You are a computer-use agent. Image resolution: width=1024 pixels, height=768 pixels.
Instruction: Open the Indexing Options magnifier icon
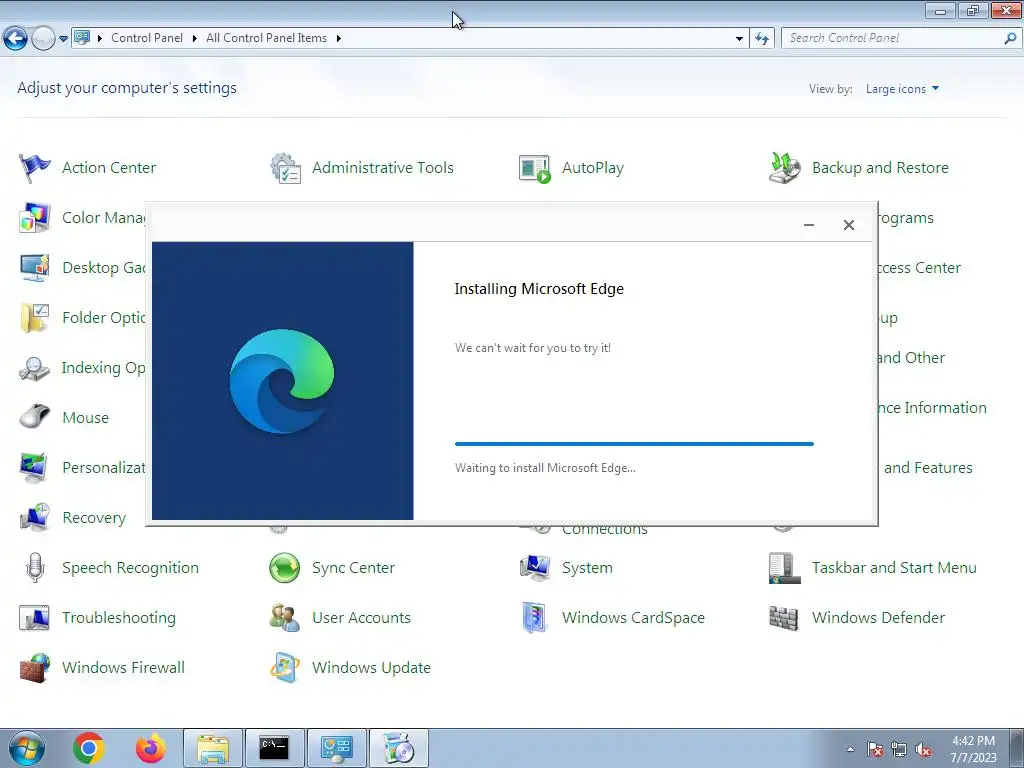pos(35,368)
